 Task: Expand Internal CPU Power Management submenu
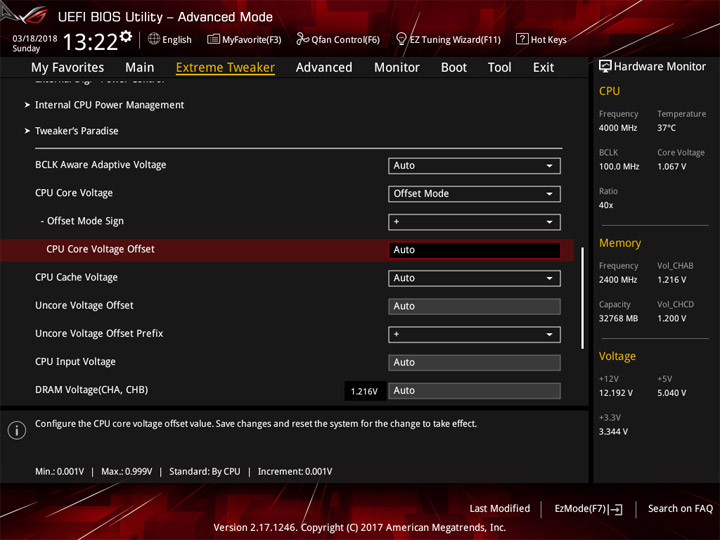[x=109, y=105]
